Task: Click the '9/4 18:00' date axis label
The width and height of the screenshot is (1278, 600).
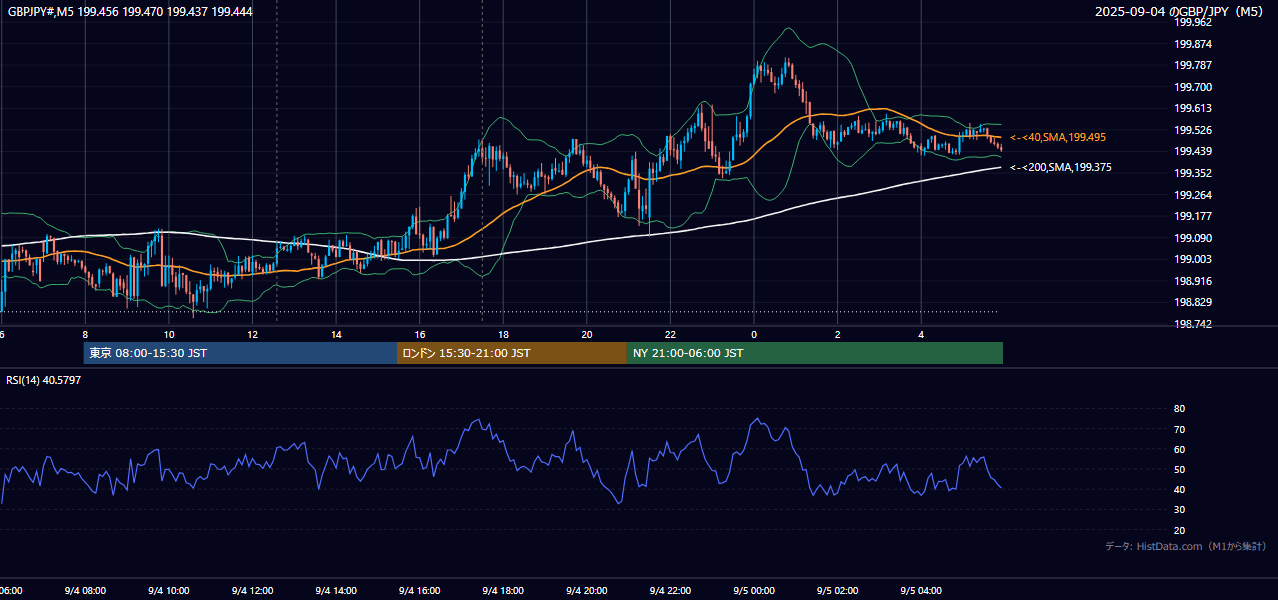Action: pos(503,591)
